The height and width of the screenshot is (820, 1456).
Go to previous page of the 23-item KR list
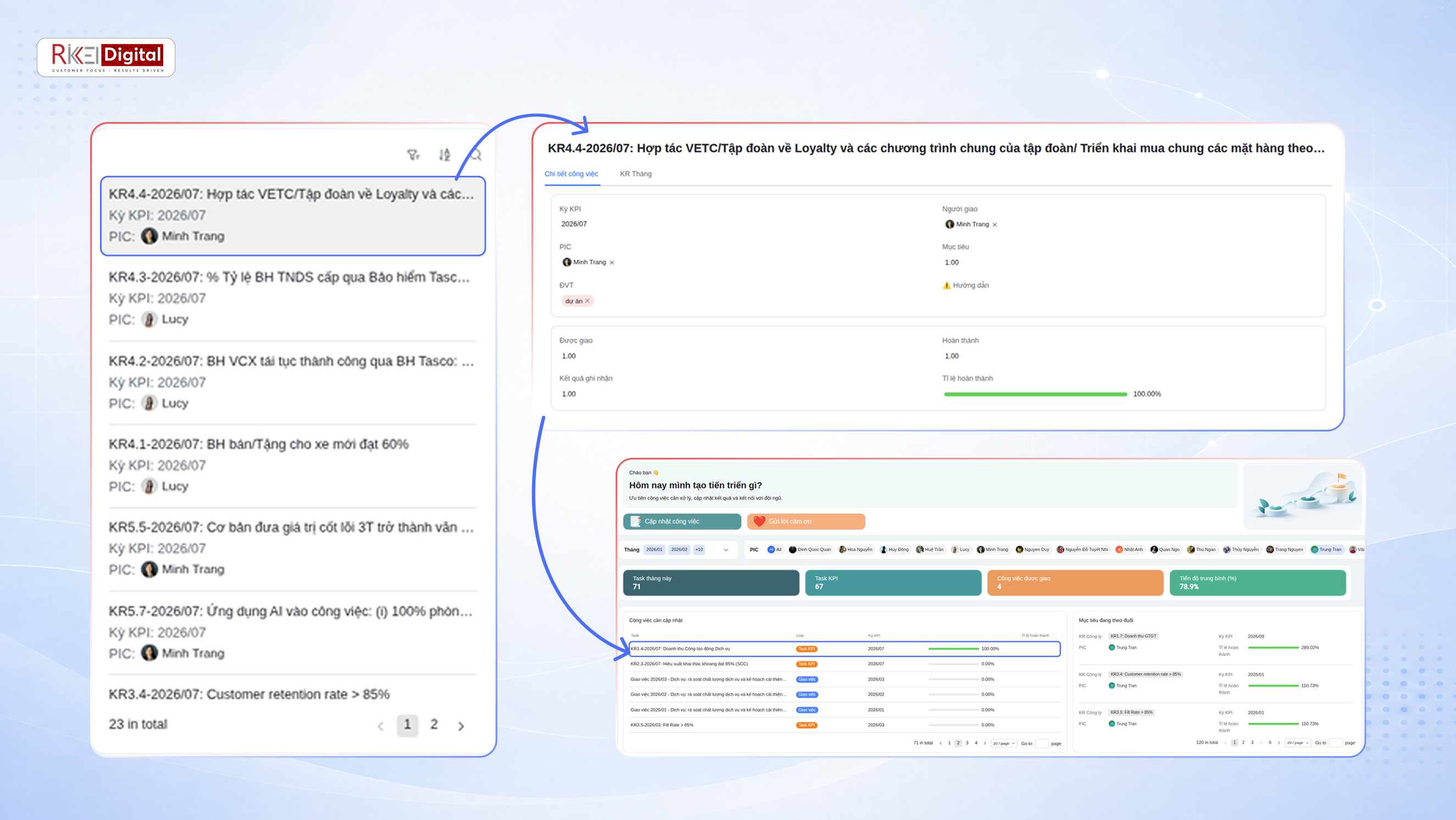coord(380,725)
